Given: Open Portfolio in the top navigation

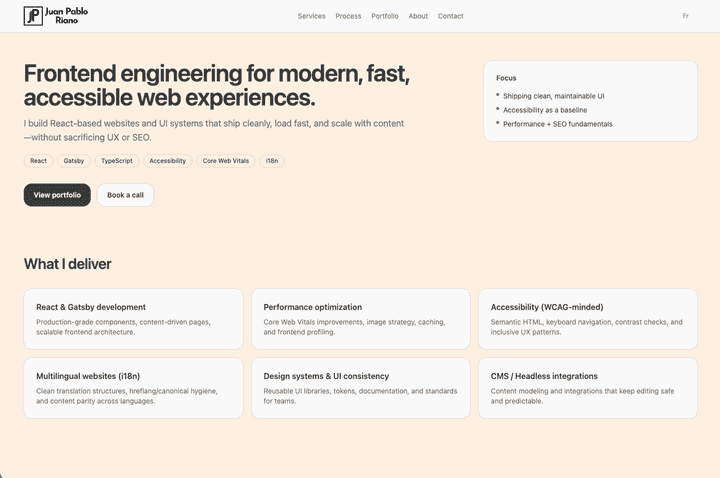Looking at the screenshot, I should click(x=384, y=16).
